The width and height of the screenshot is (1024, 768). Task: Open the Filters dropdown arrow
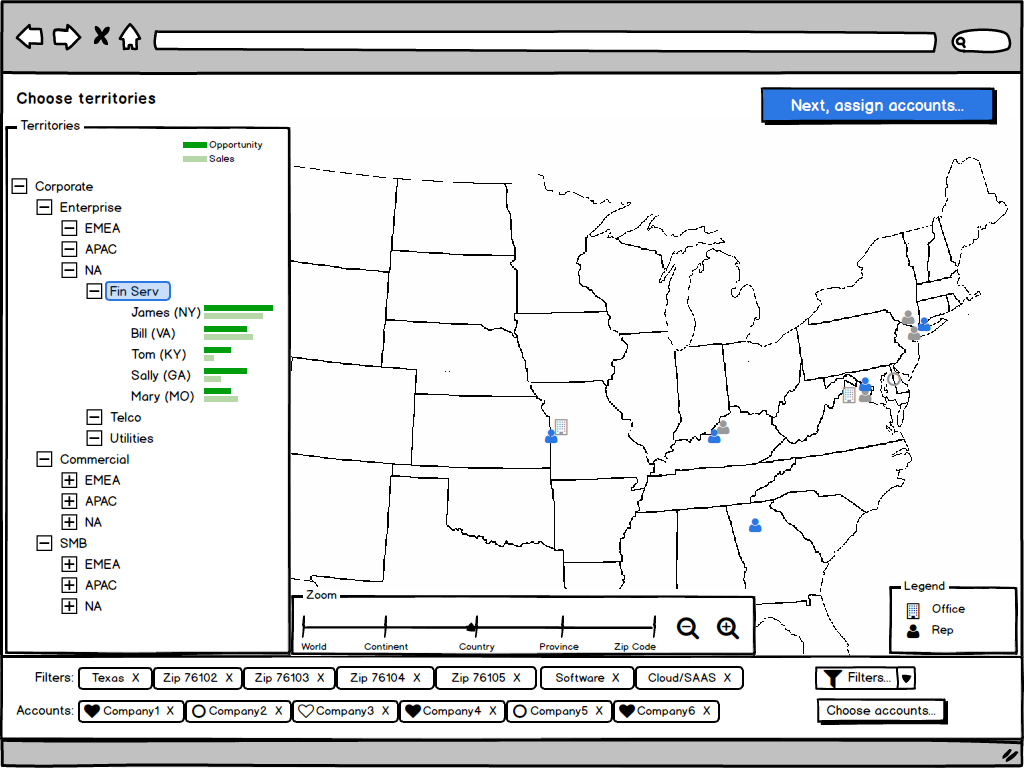[905, 677]
